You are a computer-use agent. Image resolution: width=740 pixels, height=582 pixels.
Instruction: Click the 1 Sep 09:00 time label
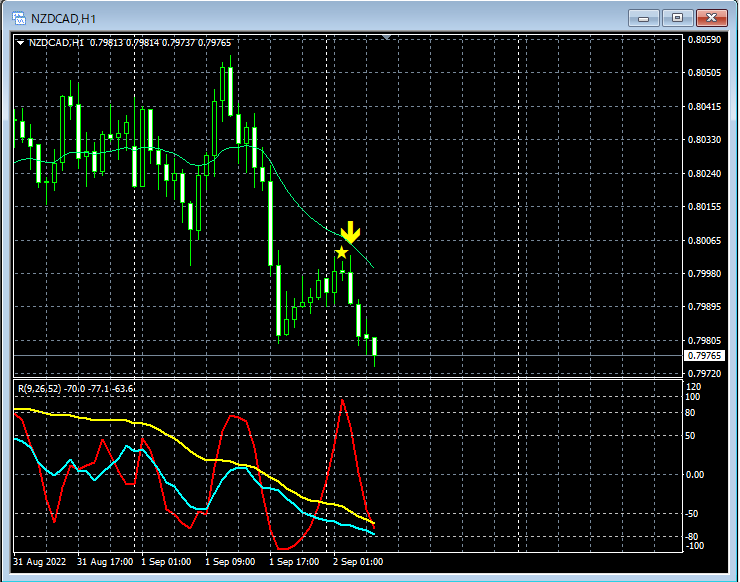(x=230, y=562)
